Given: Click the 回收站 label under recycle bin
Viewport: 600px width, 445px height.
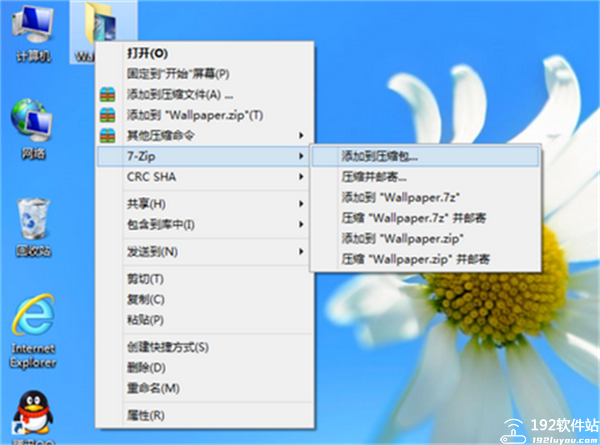Looking at the screenshot, I should 33,251.
